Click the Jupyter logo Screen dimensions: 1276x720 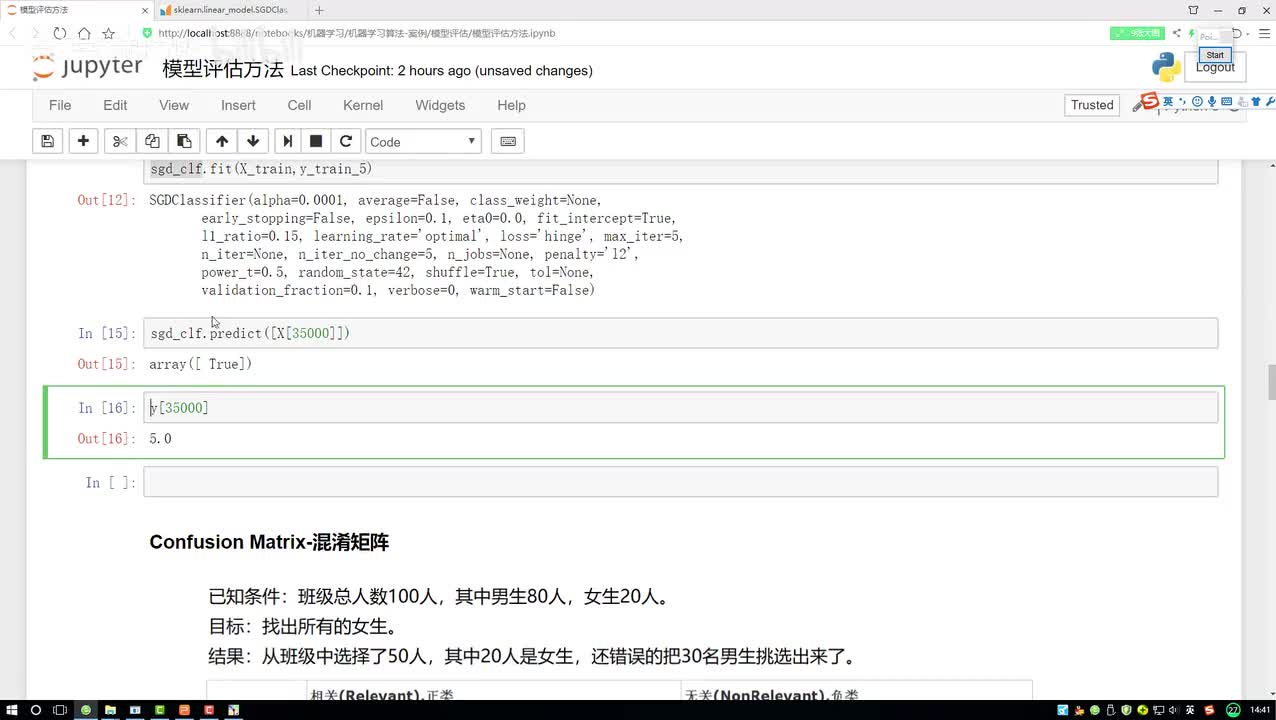coord(88,67)
